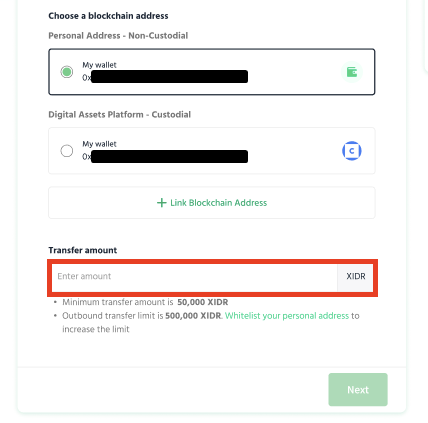The image size is (428, 423).
Task: Focus the Enter amount field
Action: pyautogui.click(x=194, y=276)
